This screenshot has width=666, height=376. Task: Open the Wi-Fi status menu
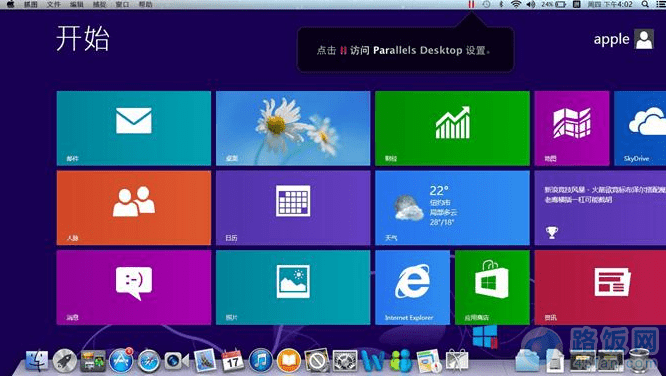point(516,4)
